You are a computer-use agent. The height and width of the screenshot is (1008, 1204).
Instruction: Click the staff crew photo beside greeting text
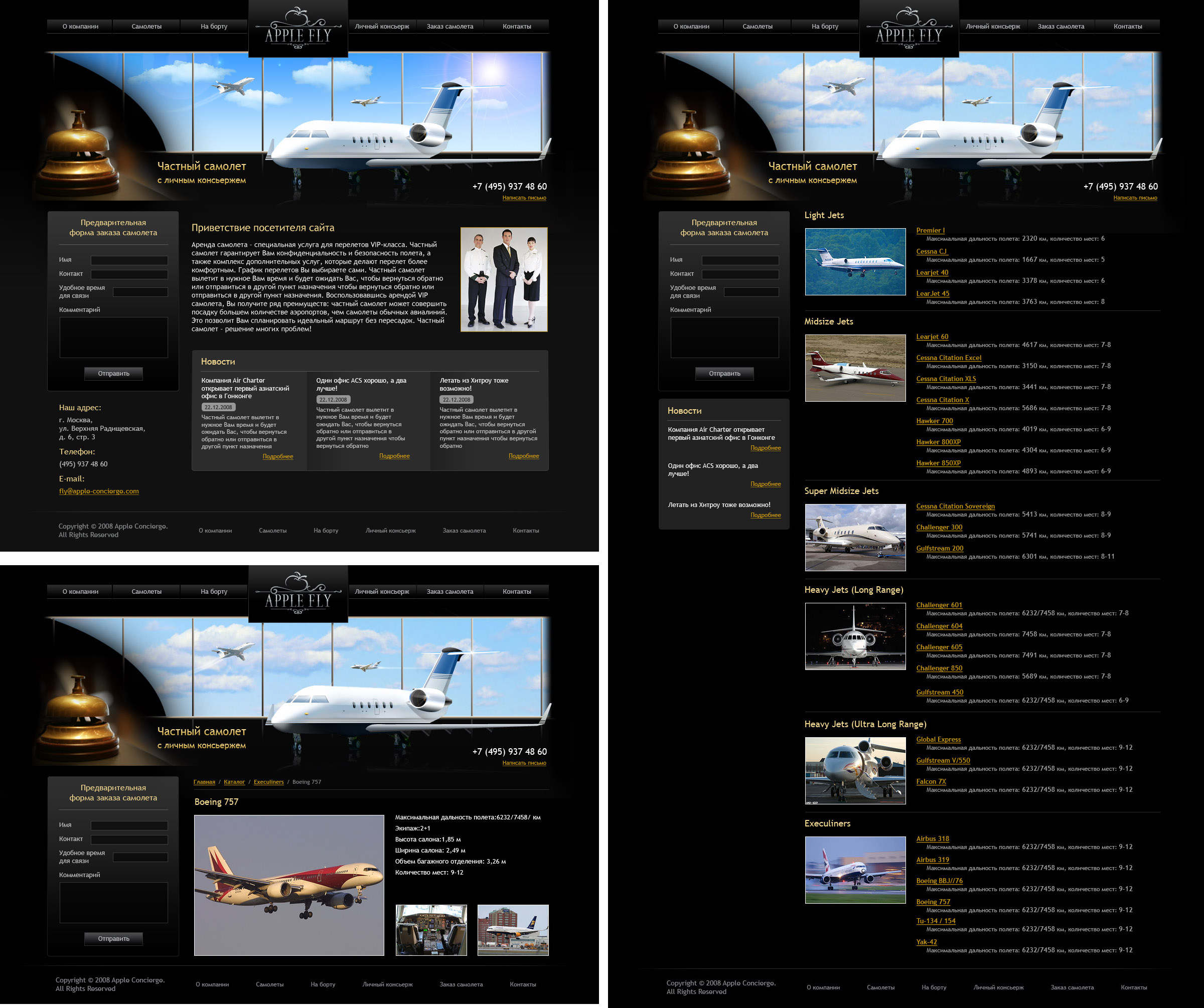coord(503,280)
